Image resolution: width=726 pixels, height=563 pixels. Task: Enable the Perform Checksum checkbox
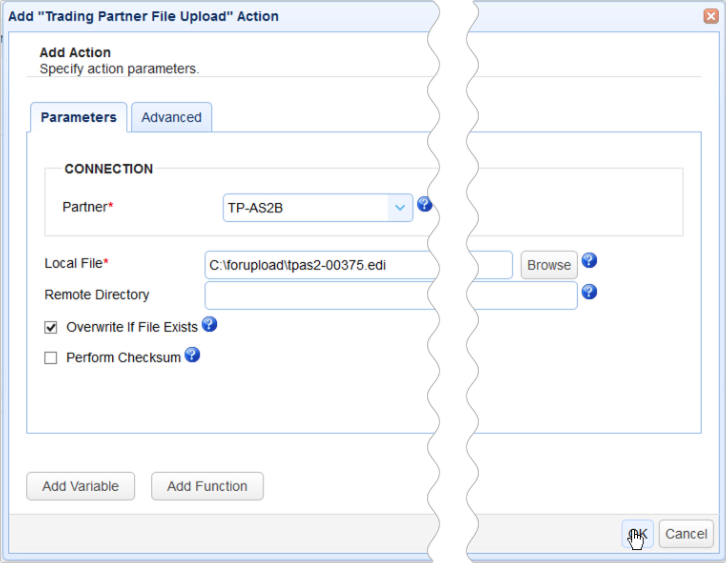[51, 358]
